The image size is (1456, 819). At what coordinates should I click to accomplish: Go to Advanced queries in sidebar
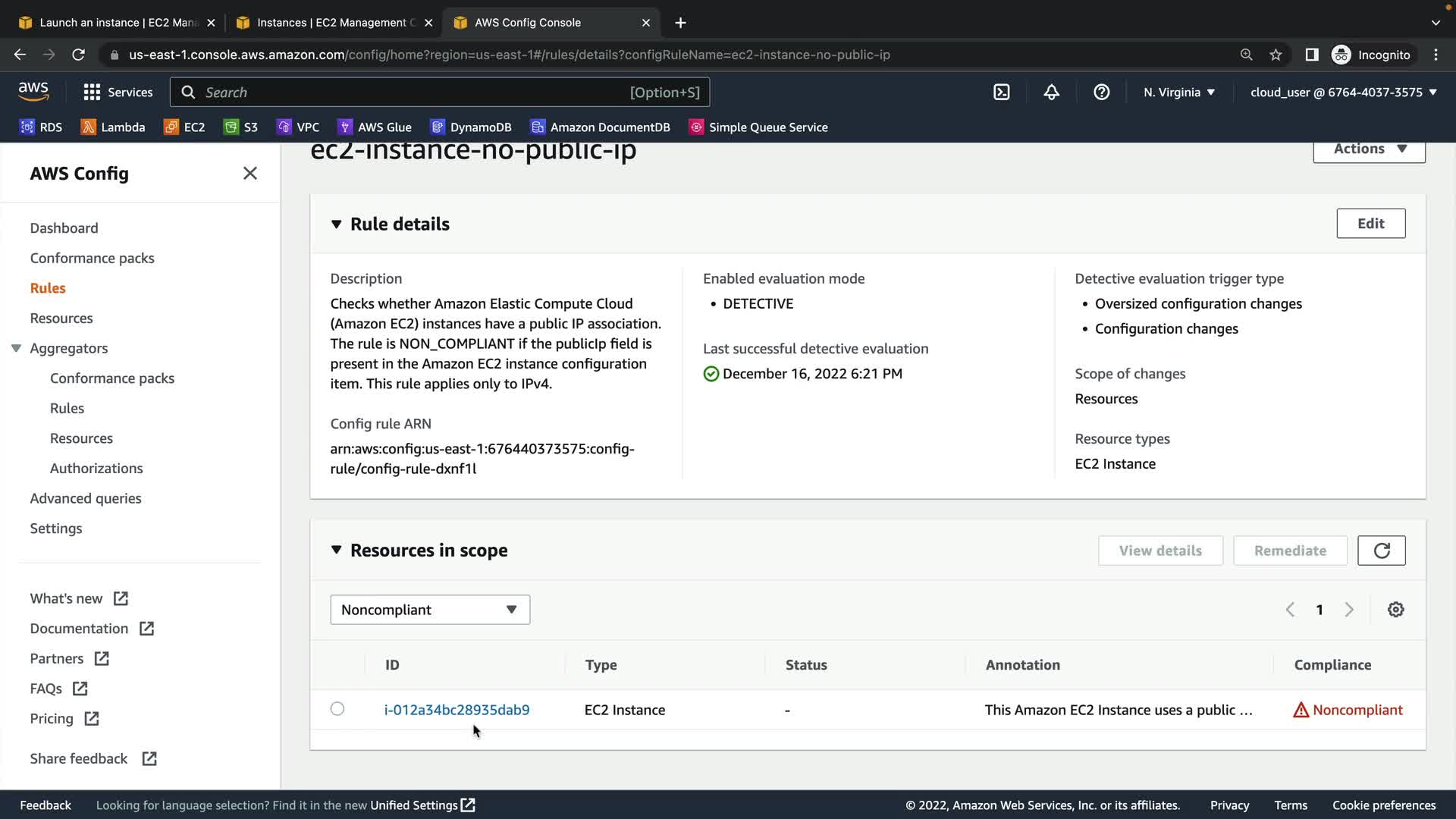[x=86, y=498]
